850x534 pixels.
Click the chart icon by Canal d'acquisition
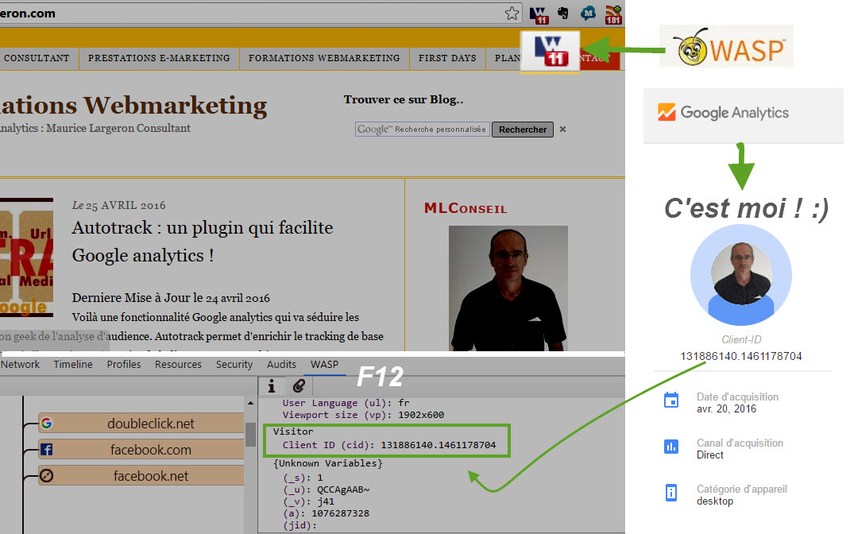tap(671, 446)
